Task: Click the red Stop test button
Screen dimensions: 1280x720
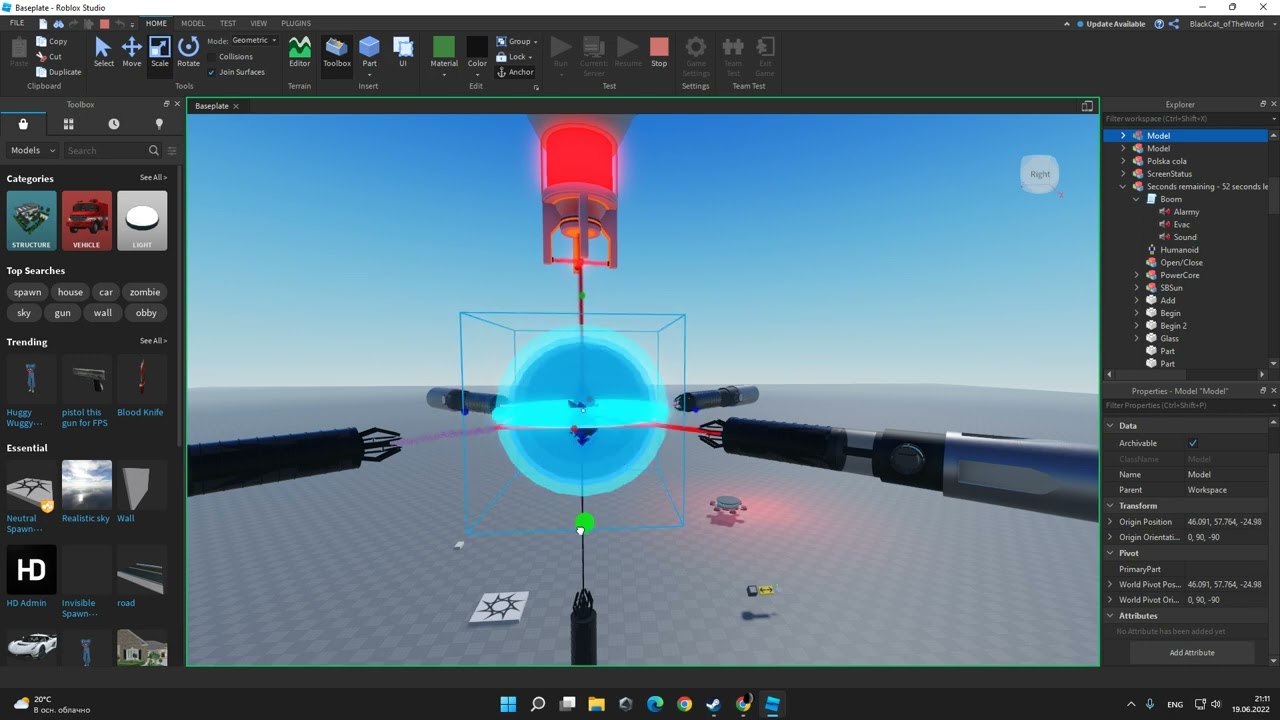Action: (659, 52)
